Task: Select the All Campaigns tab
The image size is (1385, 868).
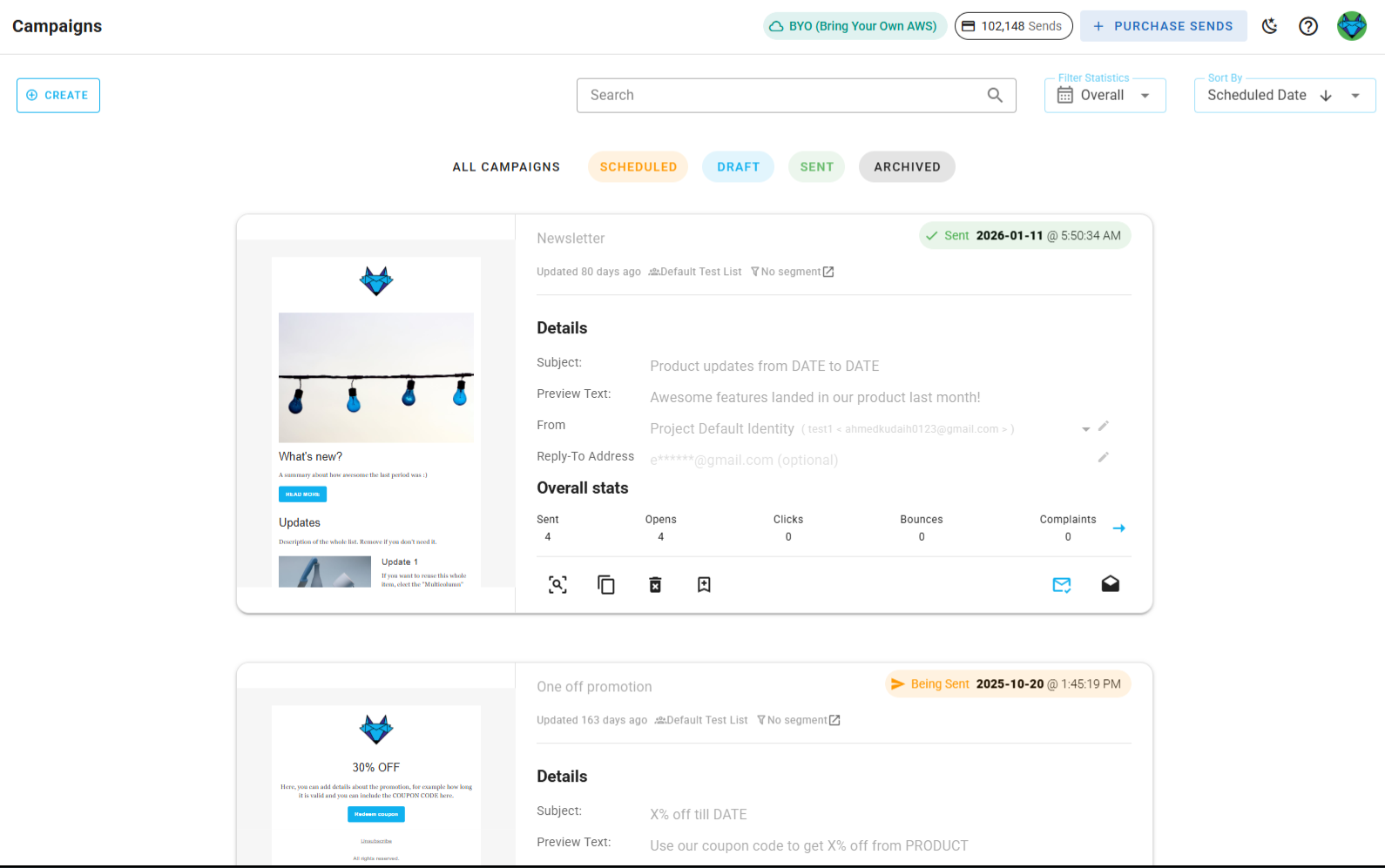Action: [x=506, y=167]
